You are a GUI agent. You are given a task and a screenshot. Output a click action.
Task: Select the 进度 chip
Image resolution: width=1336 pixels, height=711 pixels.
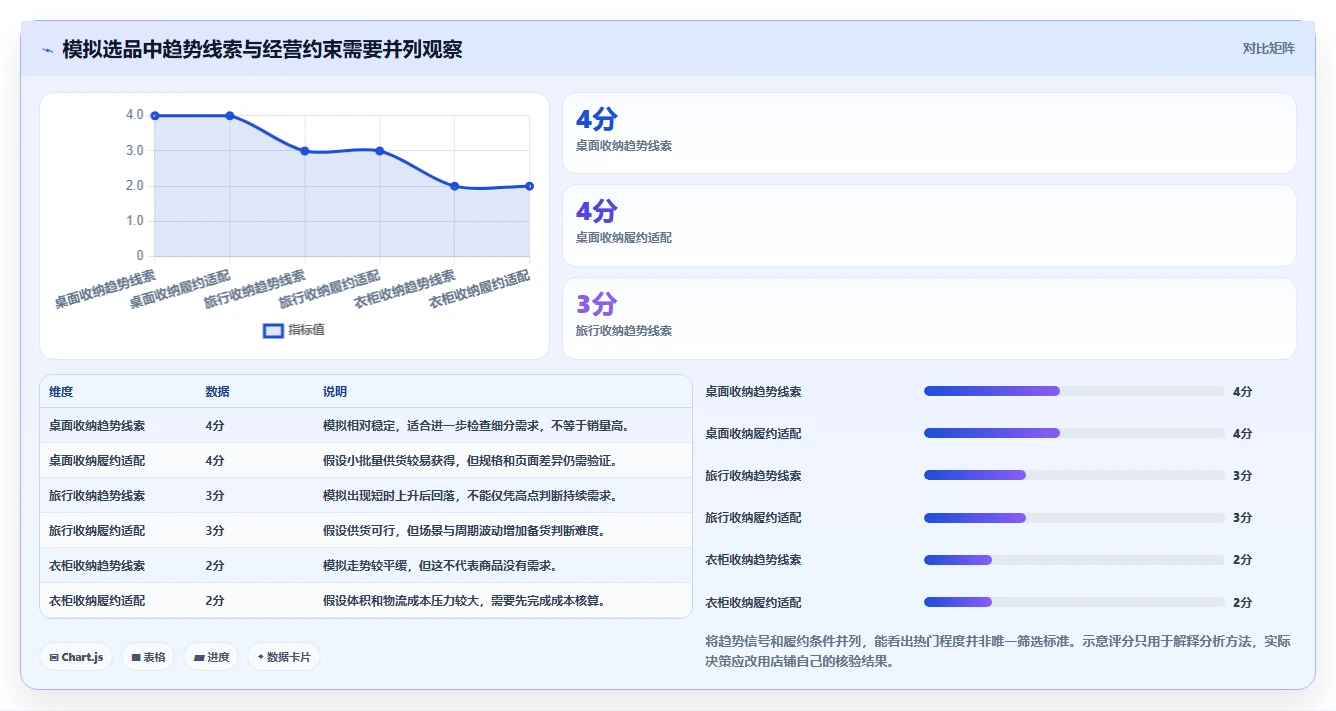pos(211,657)
